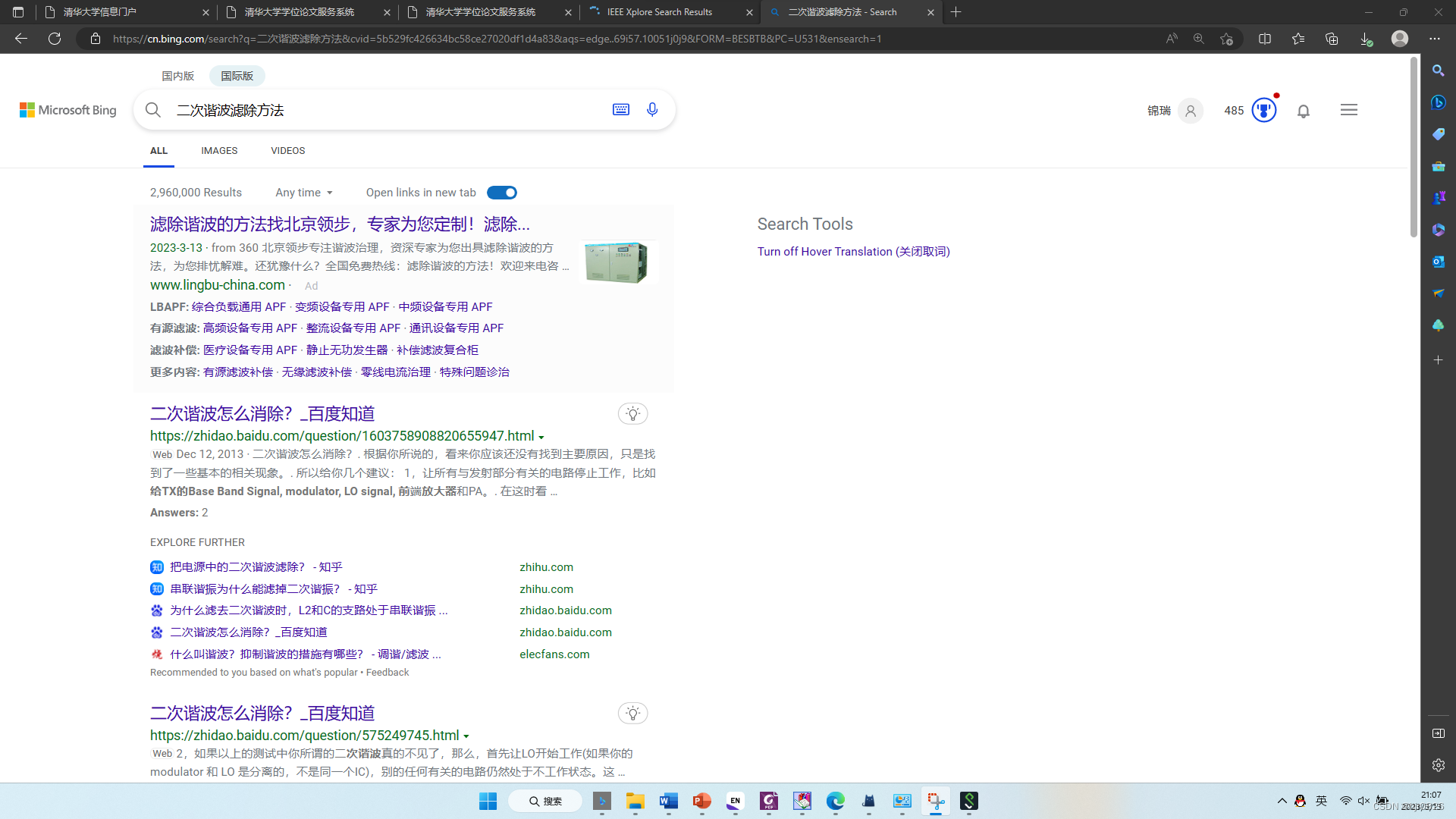This screenshot has width=1456, height=819.
Task: Open sidebar settings gear
Action: pyautogui.click(x=1439, y=765)
